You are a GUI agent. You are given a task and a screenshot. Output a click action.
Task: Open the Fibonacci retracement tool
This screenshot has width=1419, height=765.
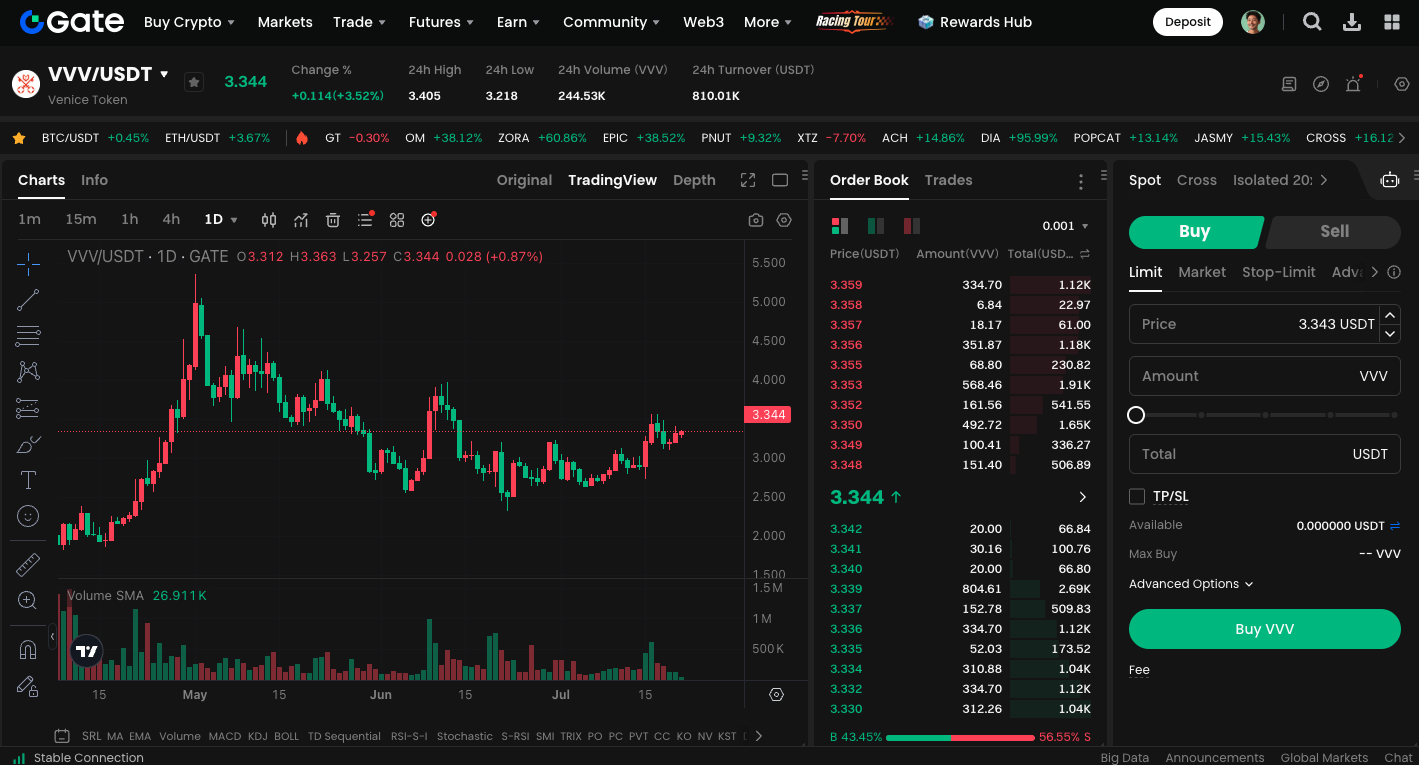[28, 335]
